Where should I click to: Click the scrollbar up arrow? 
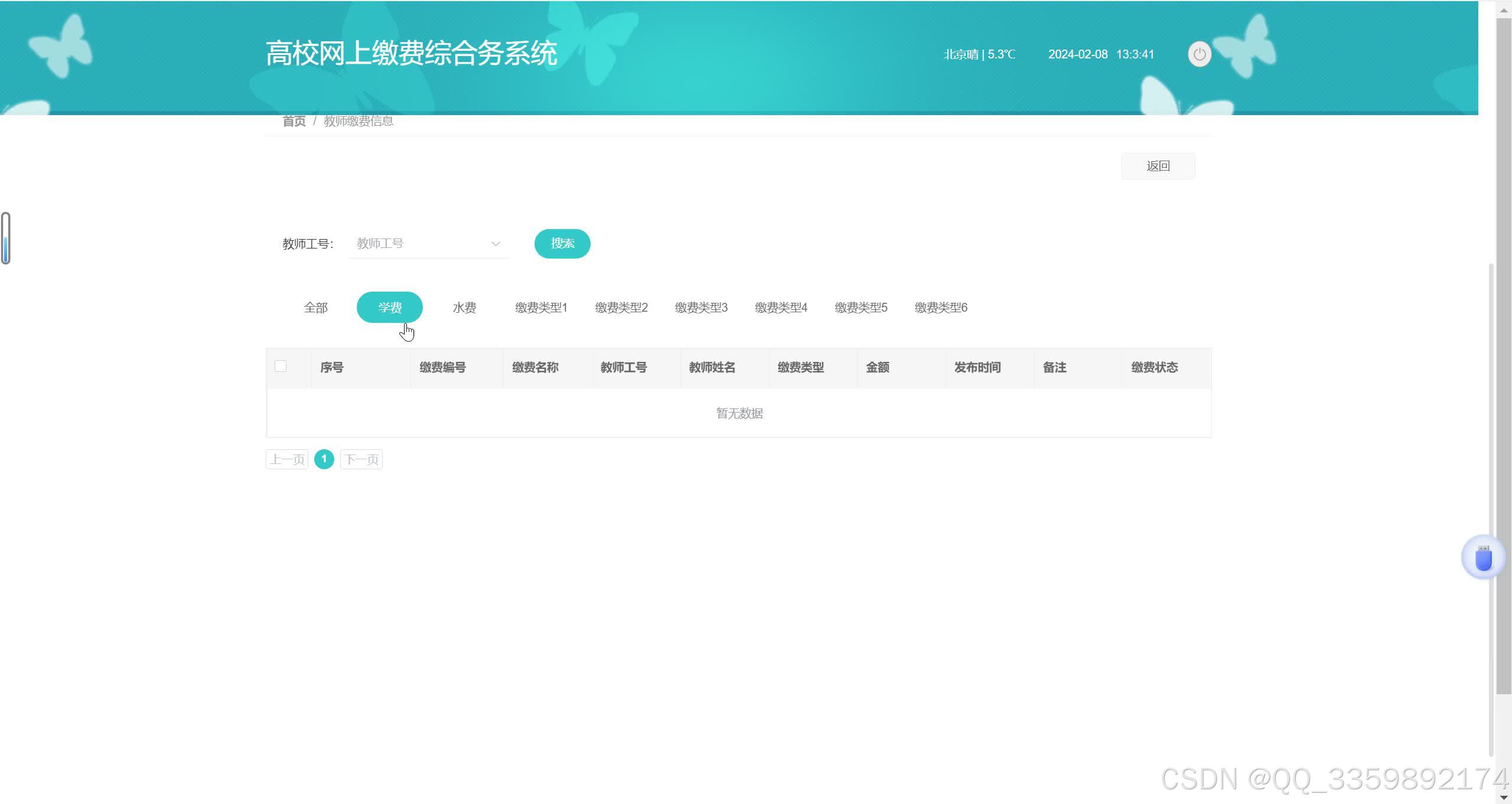[1504, 9]
